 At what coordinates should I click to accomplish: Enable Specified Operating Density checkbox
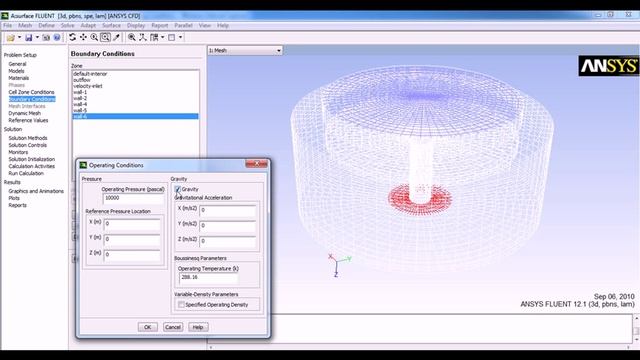pos(181,304)
